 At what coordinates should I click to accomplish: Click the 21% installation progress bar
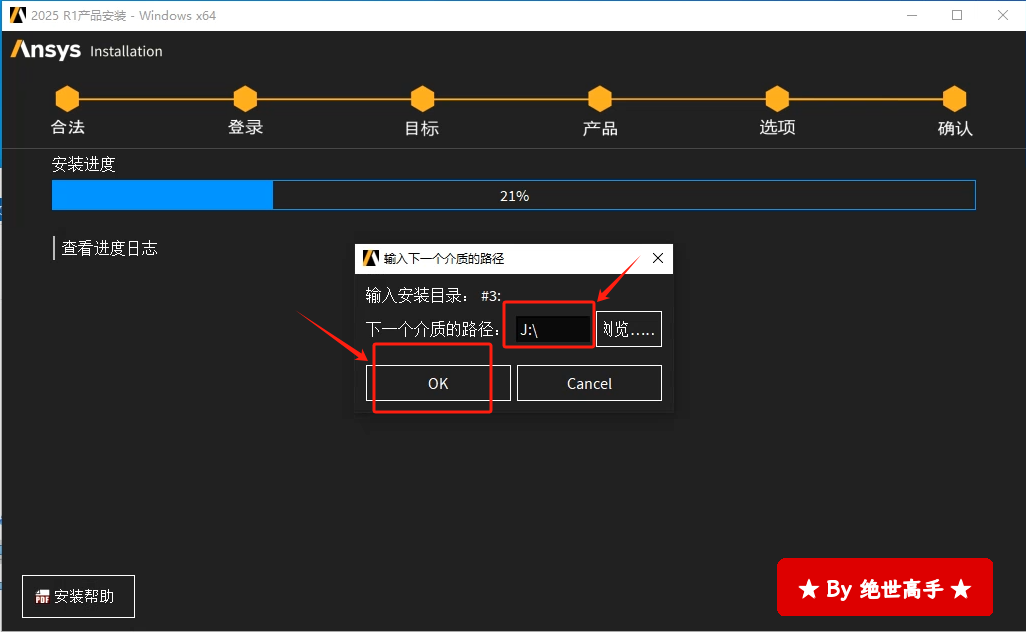(x=513, y=196)
